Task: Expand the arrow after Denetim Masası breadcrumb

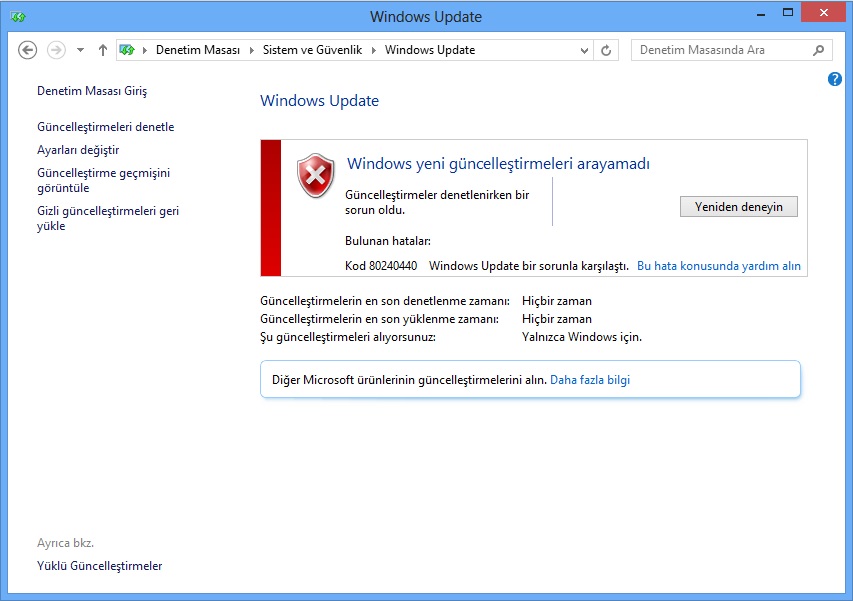Action: pyautogui.click(x=251, y=50)
